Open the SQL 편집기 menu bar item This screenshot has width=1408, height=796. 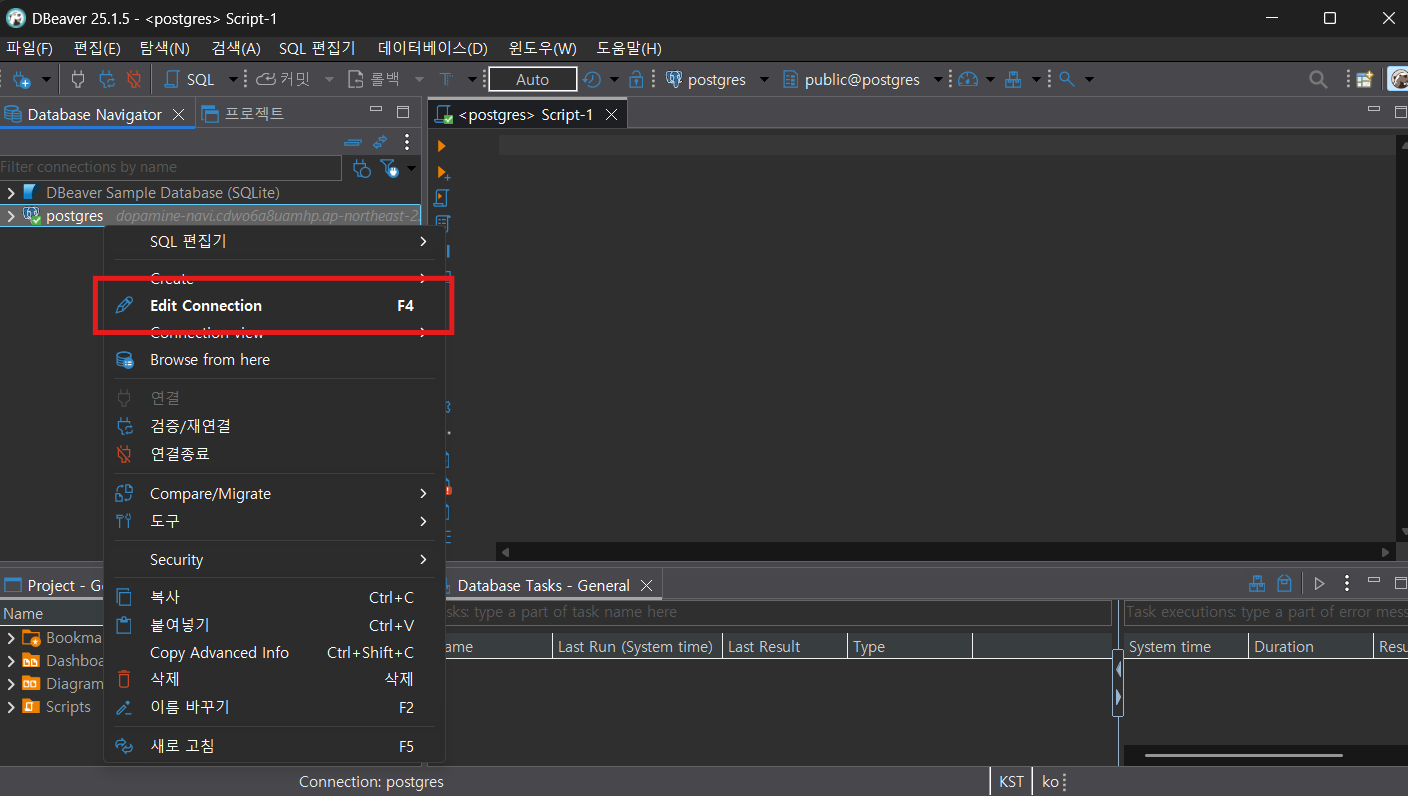click(317, 48)
